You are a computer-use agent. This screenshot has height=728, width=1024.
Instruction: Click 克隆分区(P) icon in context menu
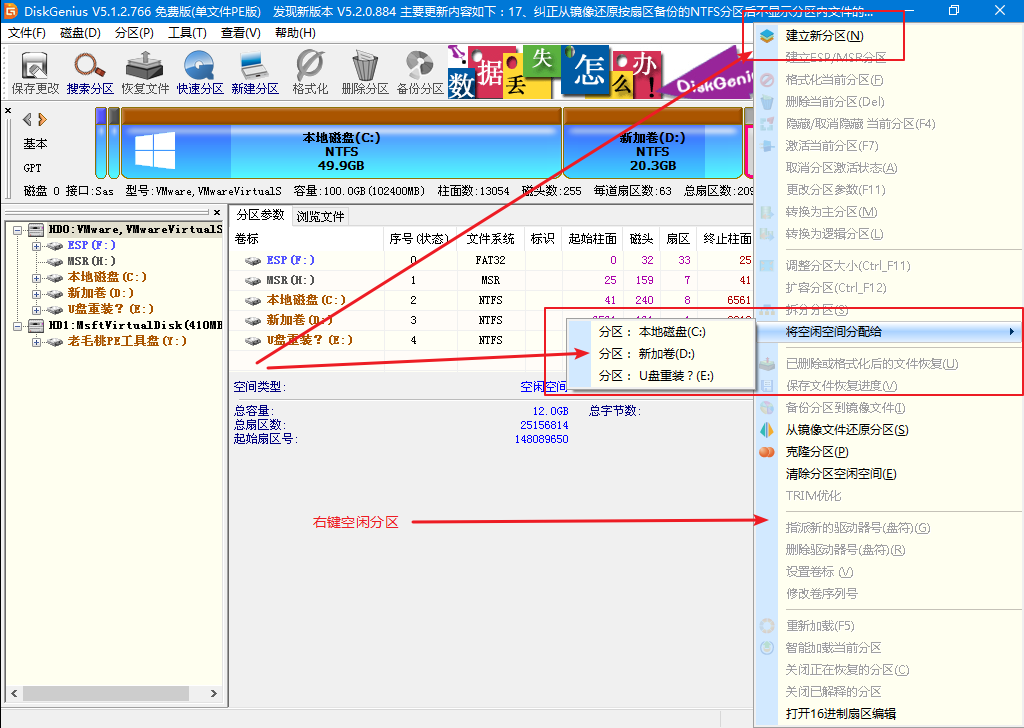pos(767,452)
